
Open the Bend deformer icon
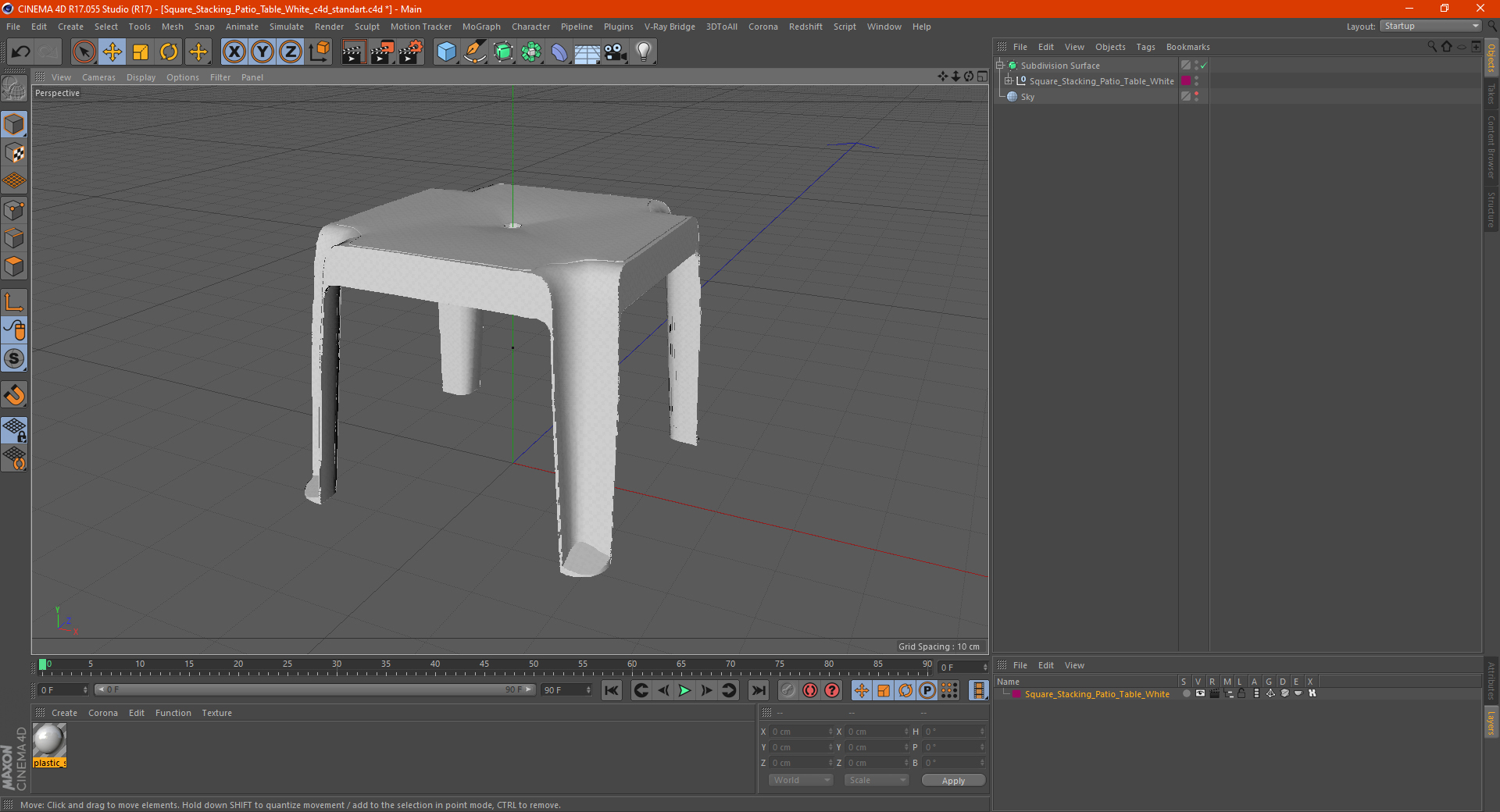(559, 52)
